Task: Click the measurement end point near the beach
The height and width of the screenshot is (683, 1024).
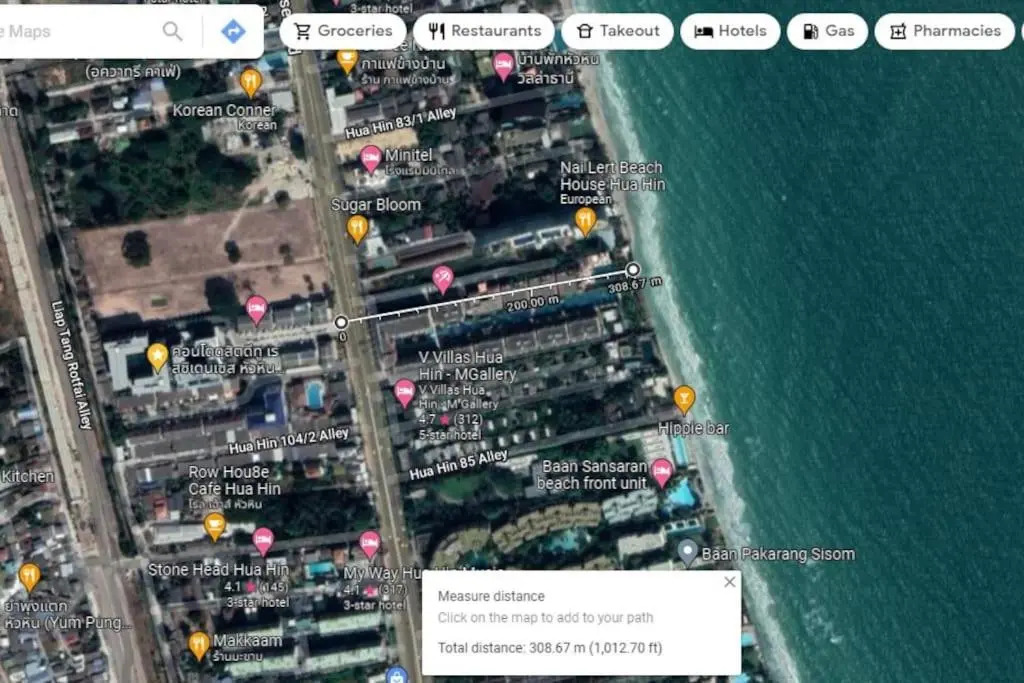Action: click(x=633, y=269)
